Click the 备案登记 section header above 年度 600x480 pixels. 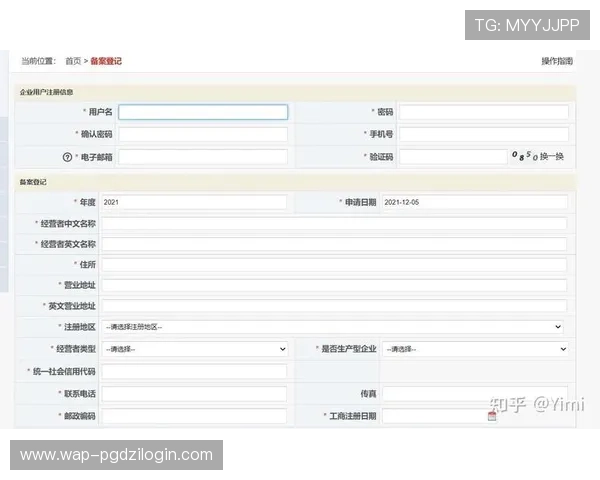(295, 182)
